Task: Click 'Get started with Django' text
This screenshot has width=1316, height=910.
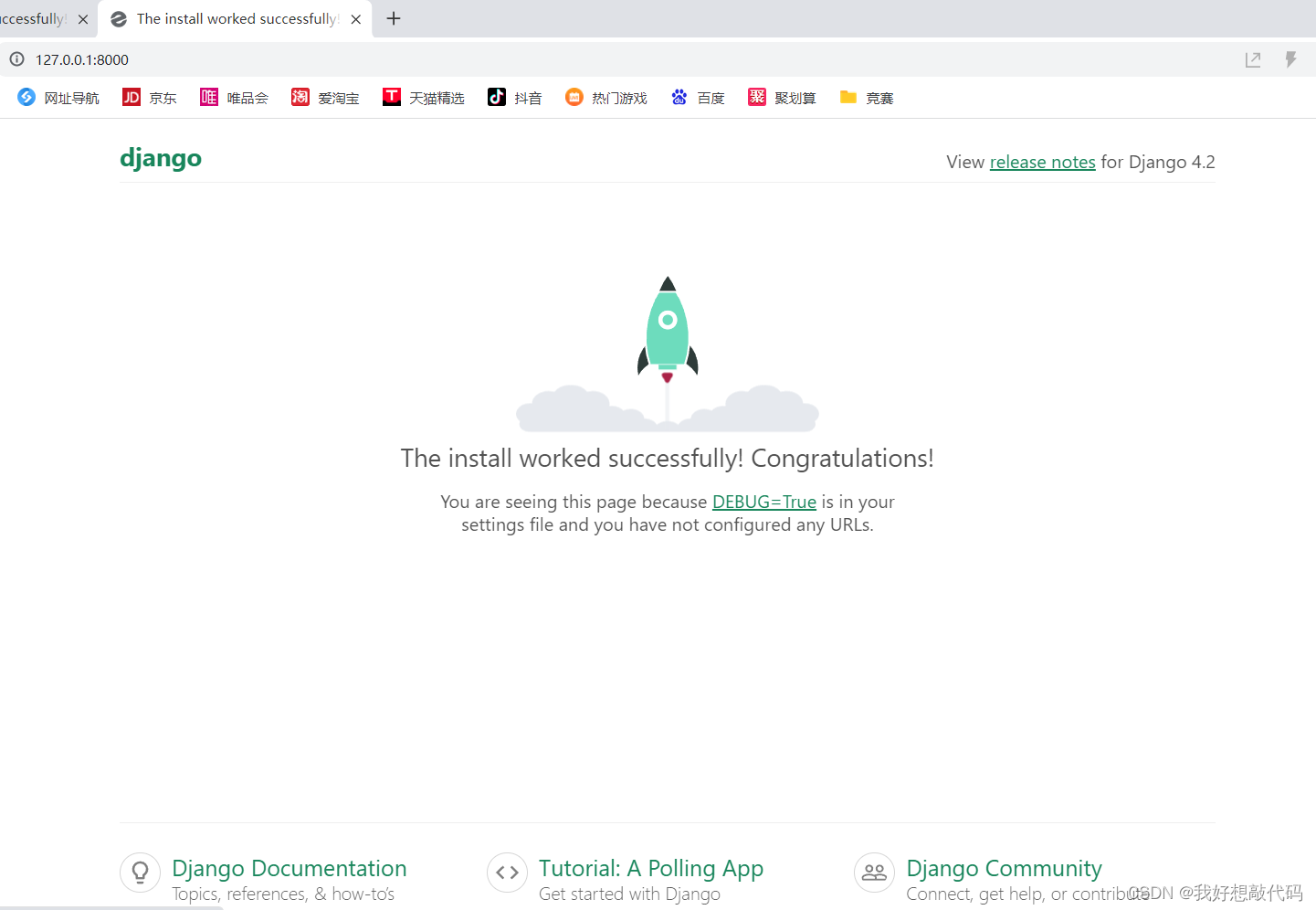Action: pos(629,894)
